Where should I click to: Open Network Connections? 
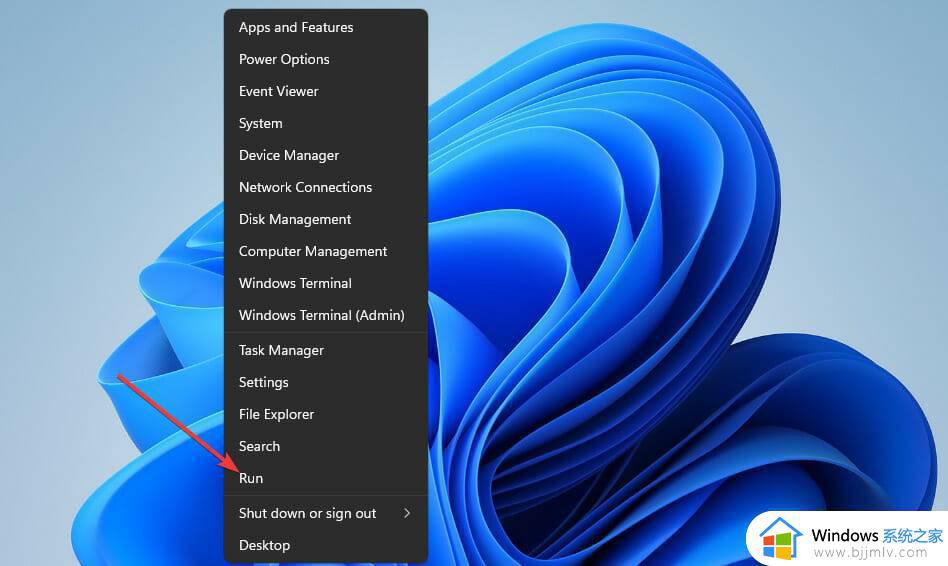tap(326, 187)
